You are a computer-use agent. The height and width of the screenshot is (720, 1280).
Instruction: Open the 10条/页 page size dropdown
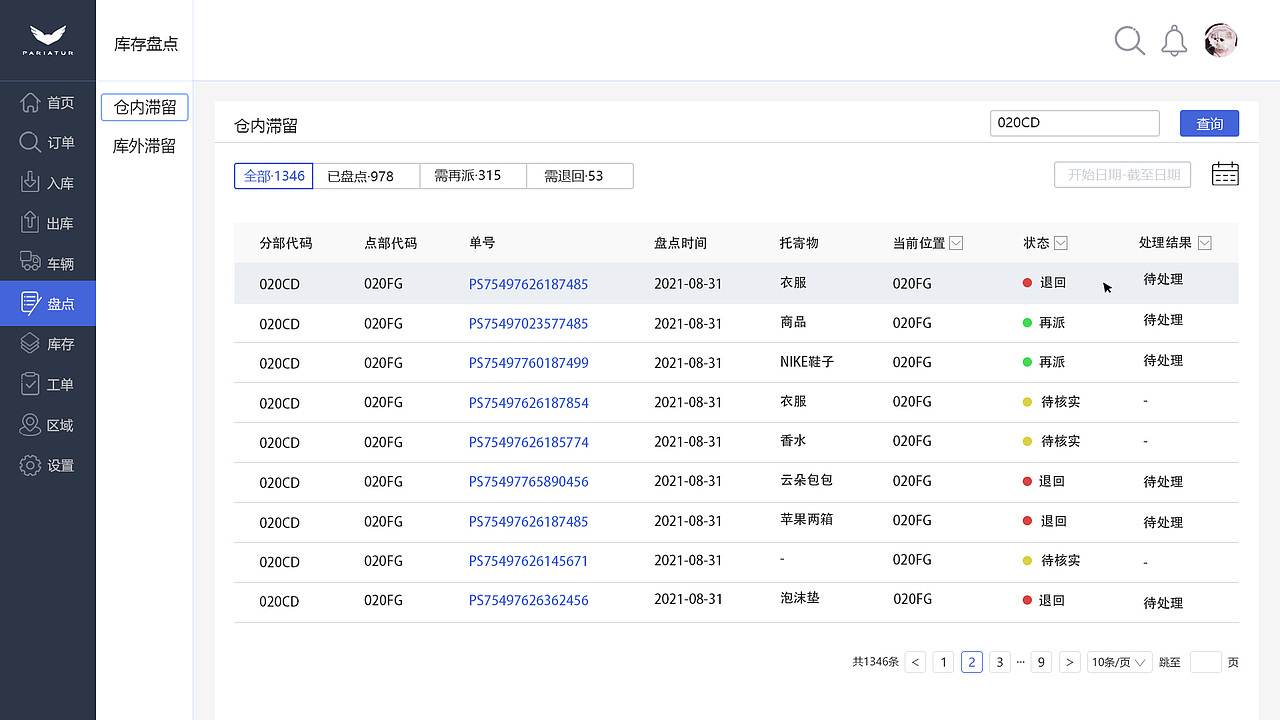click(1119, 661)
